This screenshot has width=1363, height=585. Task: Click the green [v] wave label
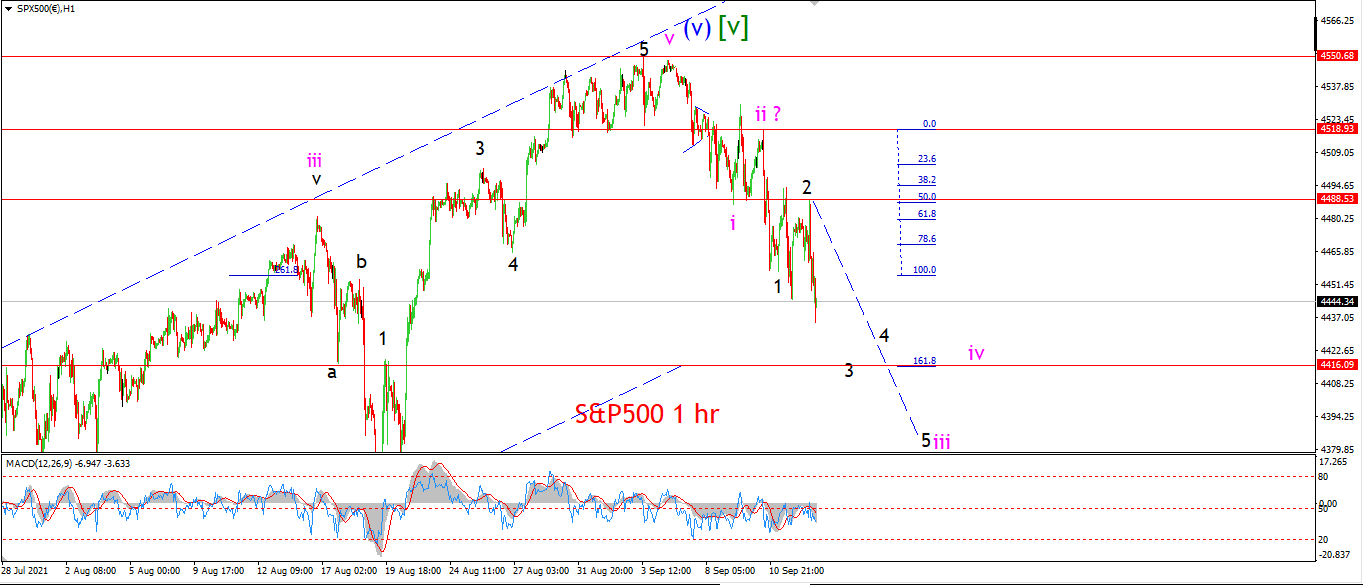click(734, 27)
